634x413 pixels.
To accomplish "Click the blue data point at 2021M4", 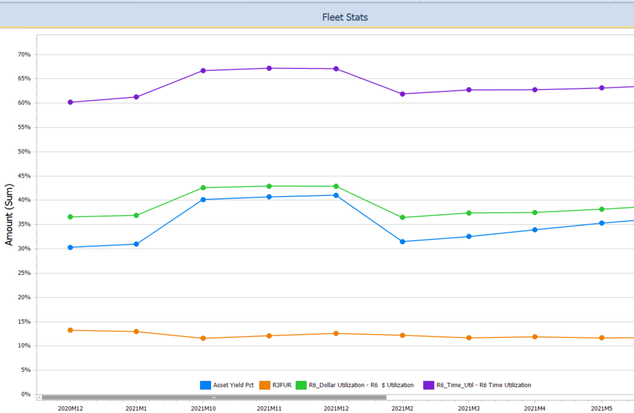I will pyautogui.click(x=535, y=230).
